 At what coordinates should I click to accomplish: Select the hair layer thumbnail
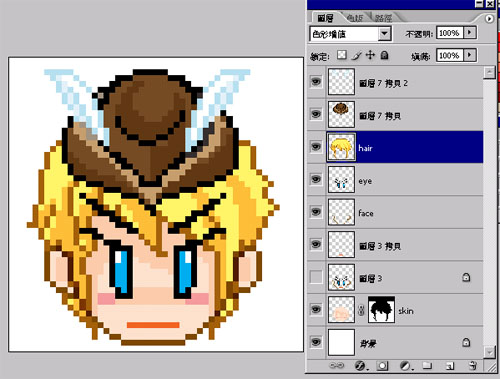[x=341, y=147]
